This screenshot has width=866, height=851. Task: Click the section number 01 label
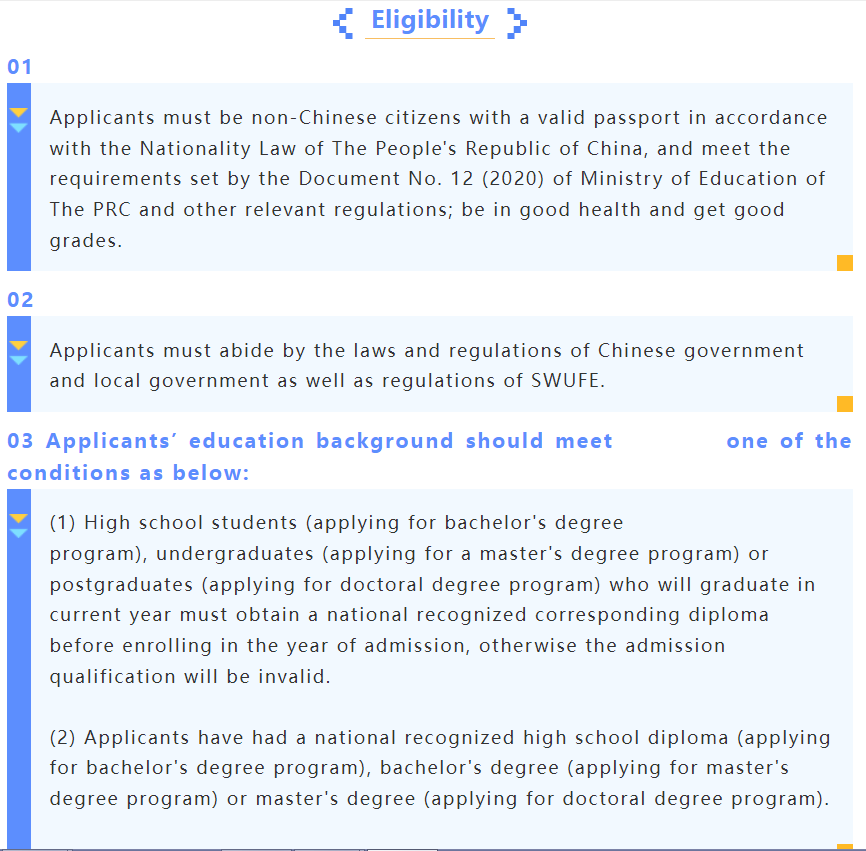pyautogui.click(x=20, y=67)
